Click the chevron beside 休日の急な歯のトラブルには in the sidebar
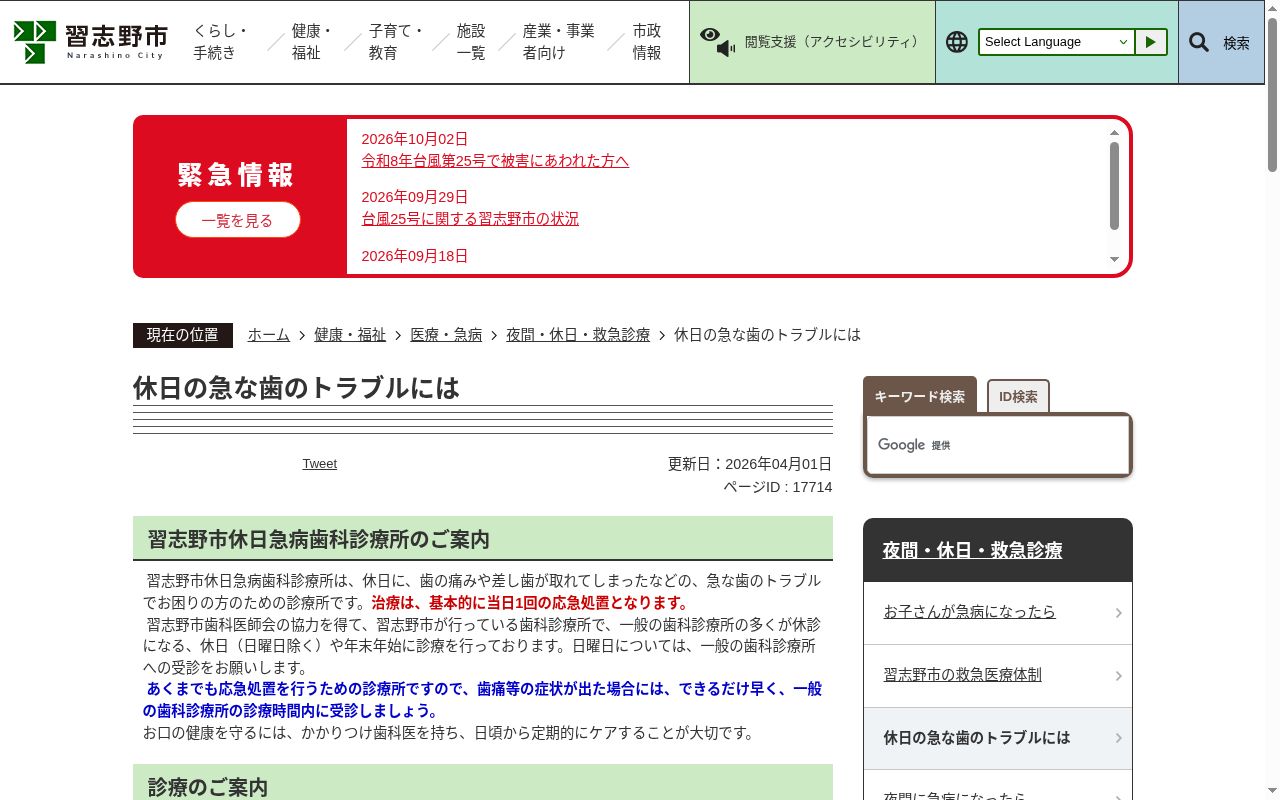This screenshot has height=800, width=1280. coord(1118,738)
